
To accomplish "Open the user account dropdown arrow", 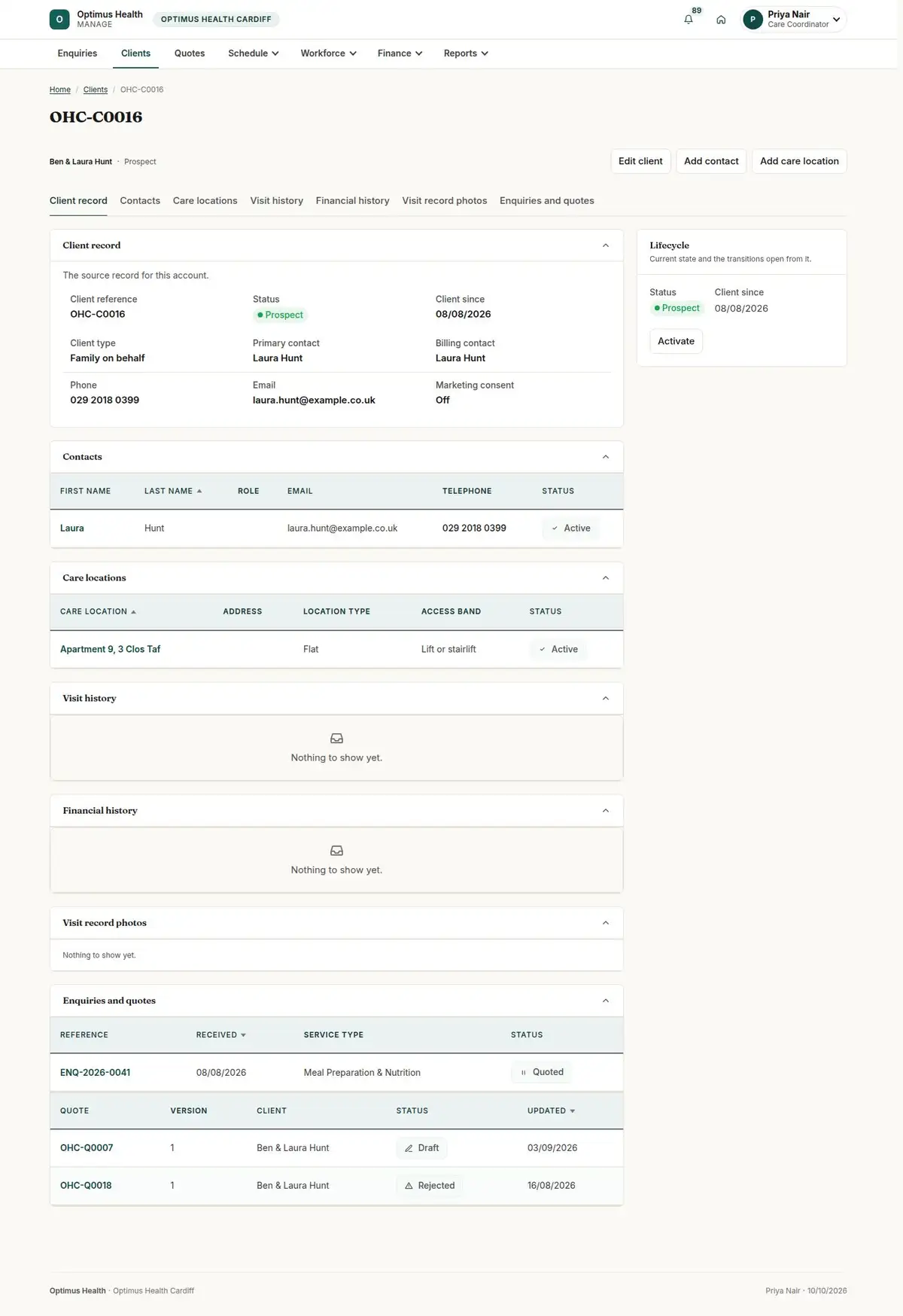I will tap(836, 20).
